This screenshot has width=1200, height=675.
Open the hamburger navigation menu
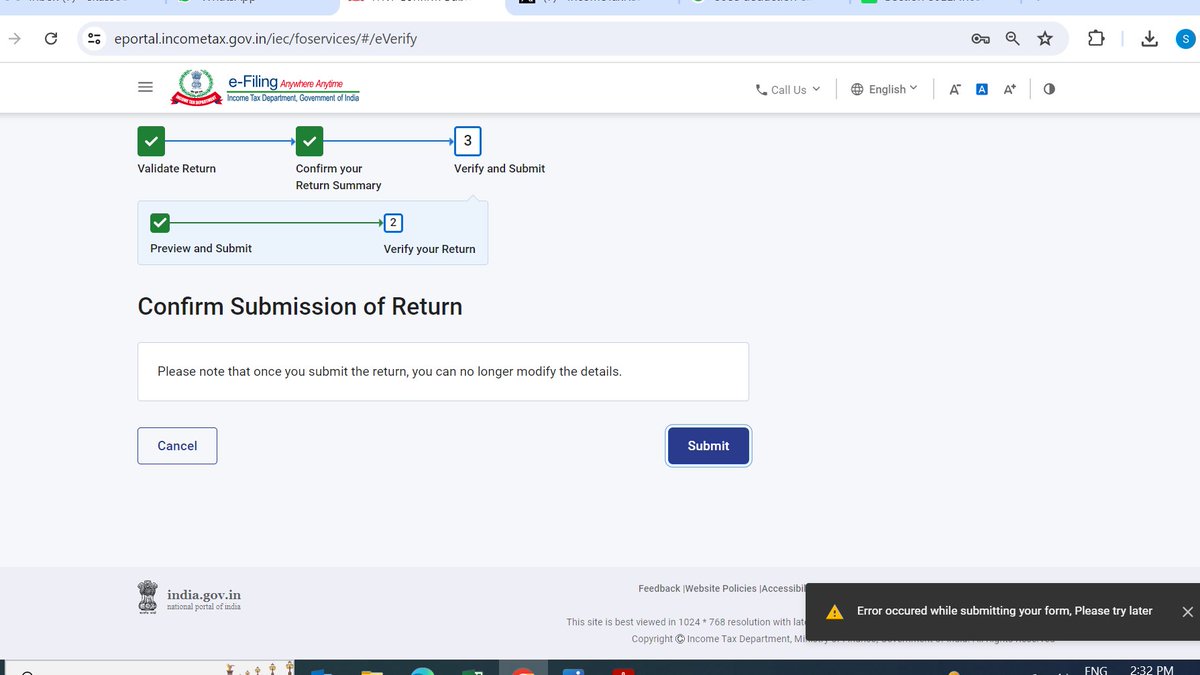(145, 88)
